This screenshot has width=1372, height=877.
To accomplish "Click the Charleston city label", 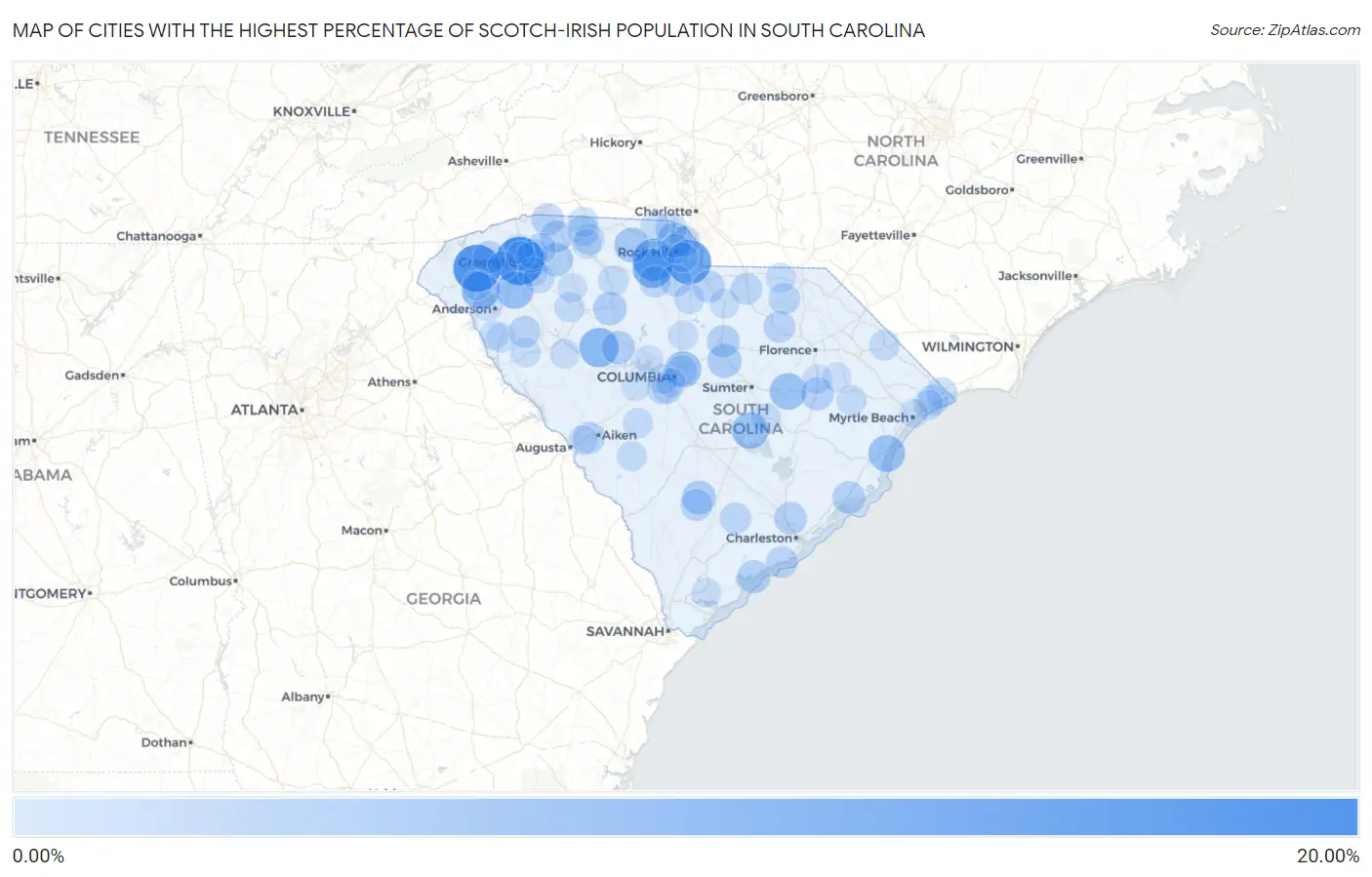I will coord(758,538).
